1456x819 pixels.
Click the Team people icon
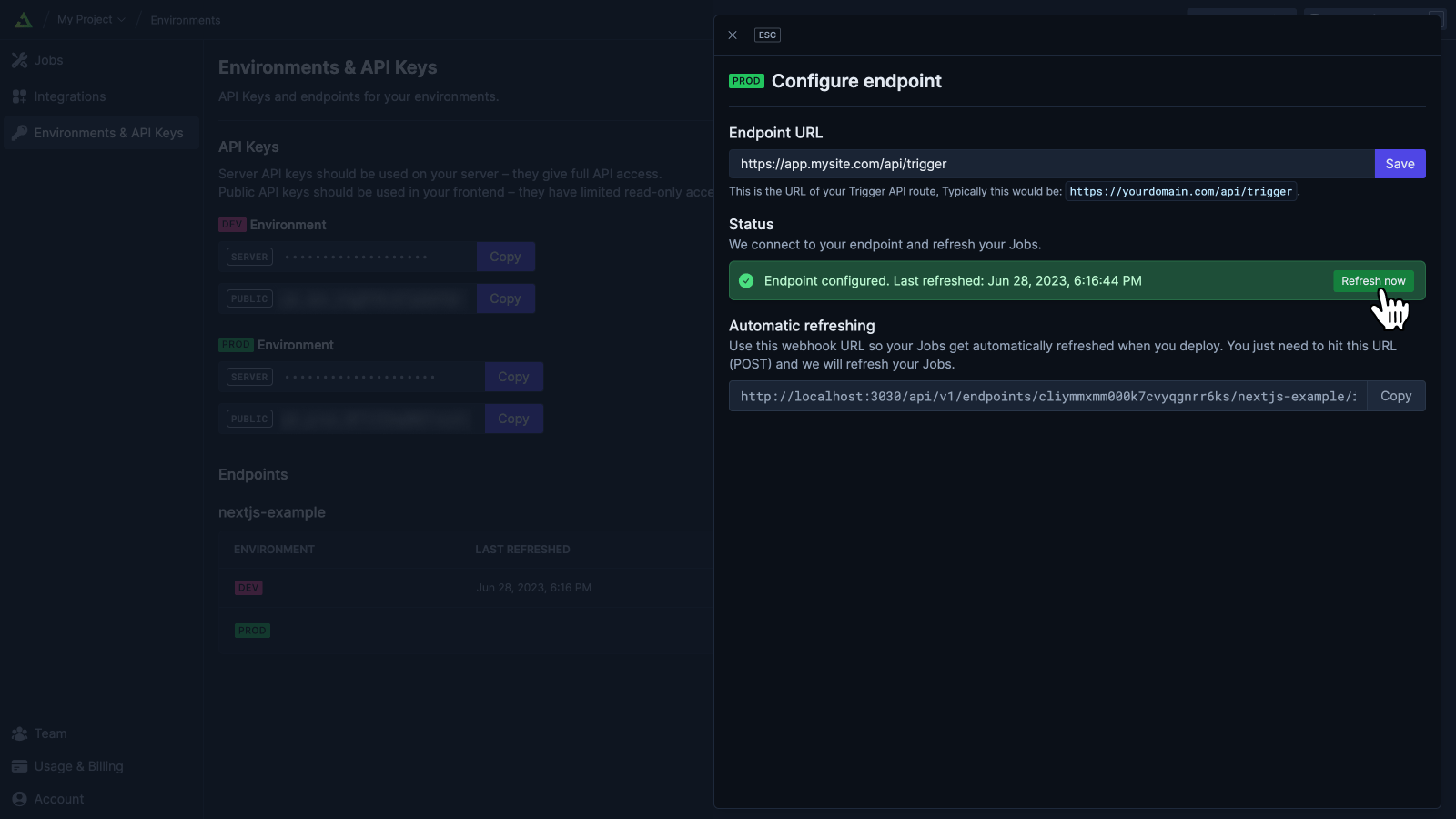pyautogui.click(x=19, y=733)
